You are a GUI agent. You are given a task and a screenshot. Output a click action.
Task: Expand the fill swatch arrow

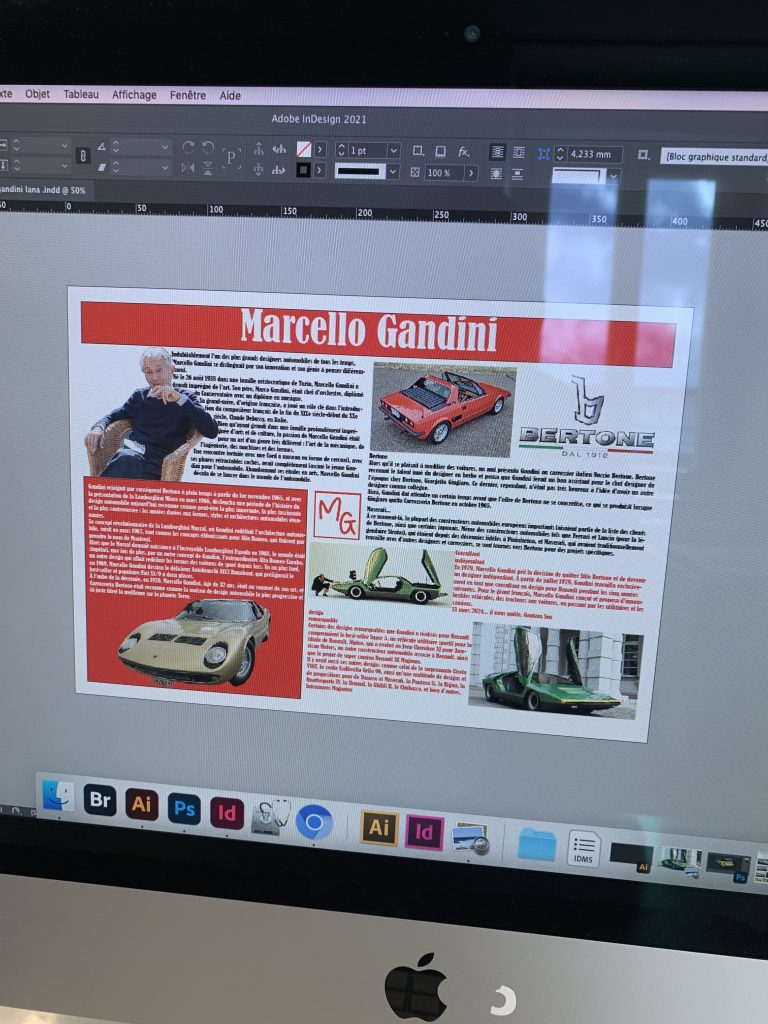(319, 150)
